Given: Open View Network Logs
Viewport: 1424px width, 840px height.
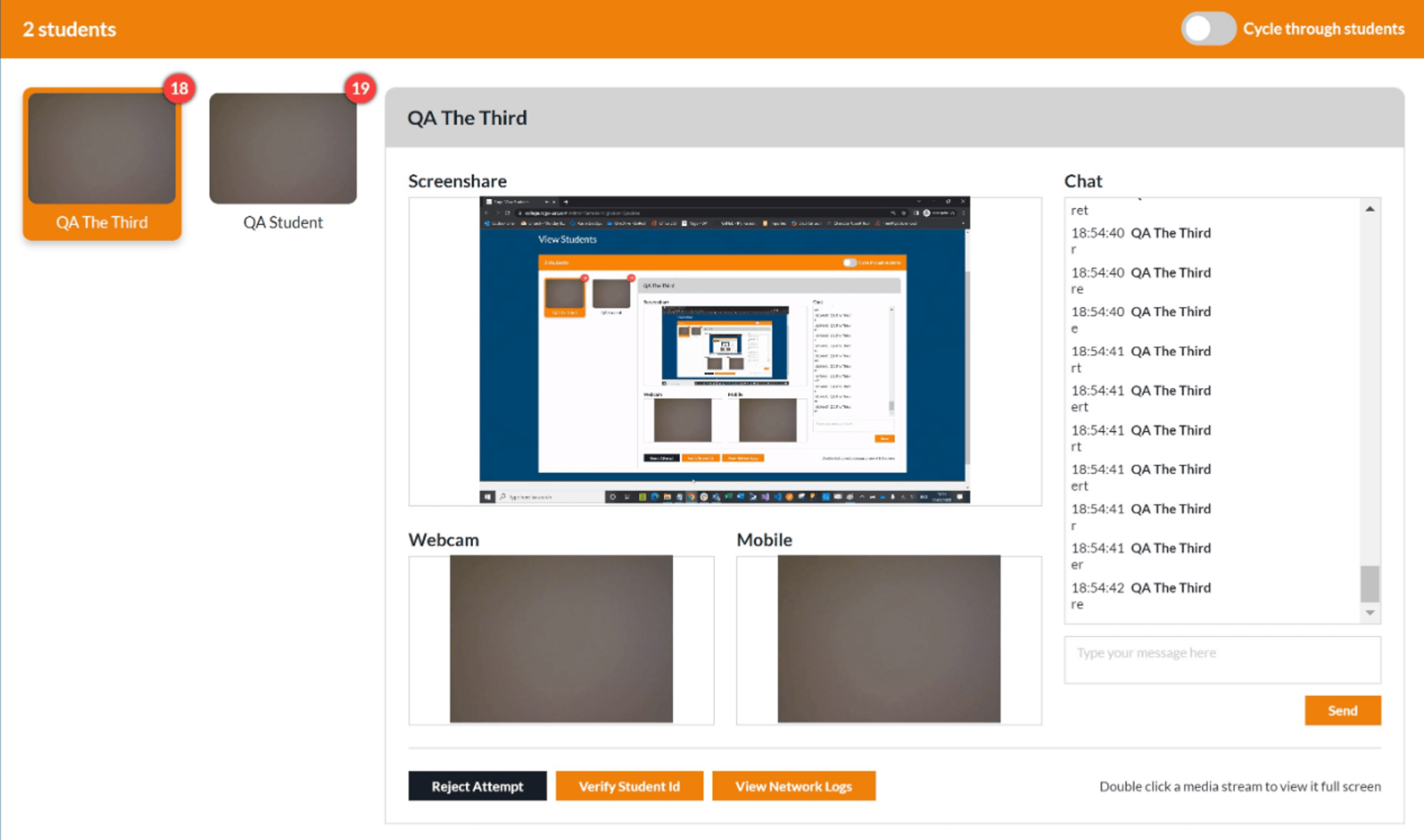Looking at the screenshot, I should click(x=793, y=786).
